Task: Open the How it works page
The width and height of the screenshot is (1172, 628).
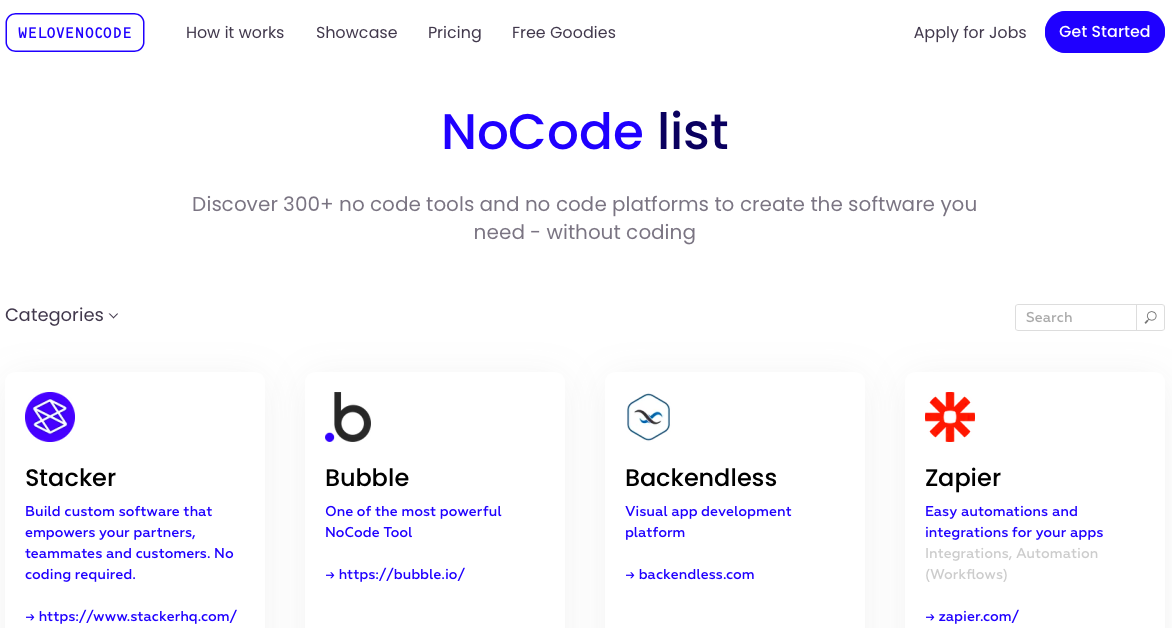Action: pos(235,32)
